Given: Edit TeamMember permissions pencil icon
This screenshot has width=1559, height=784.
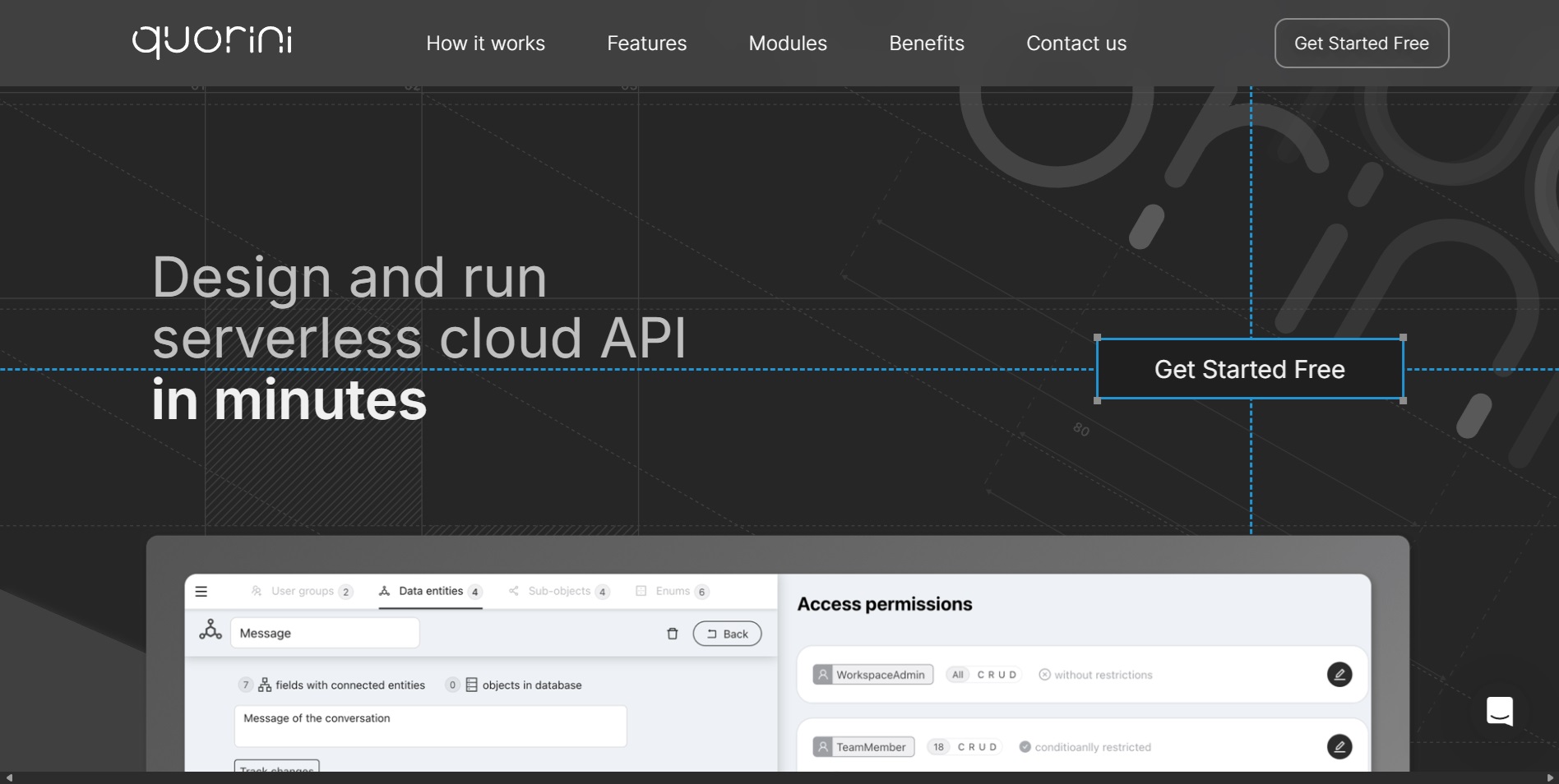Looking at the screenshot, I should tap(1339, 747).
